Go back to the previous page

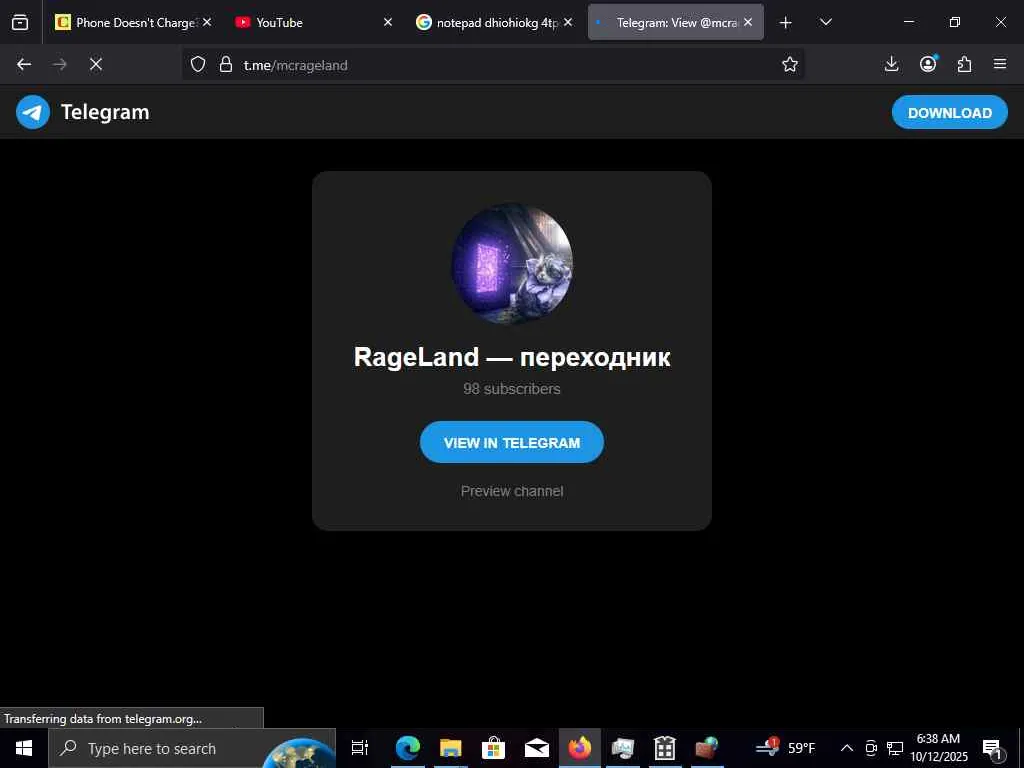[24, 65]
